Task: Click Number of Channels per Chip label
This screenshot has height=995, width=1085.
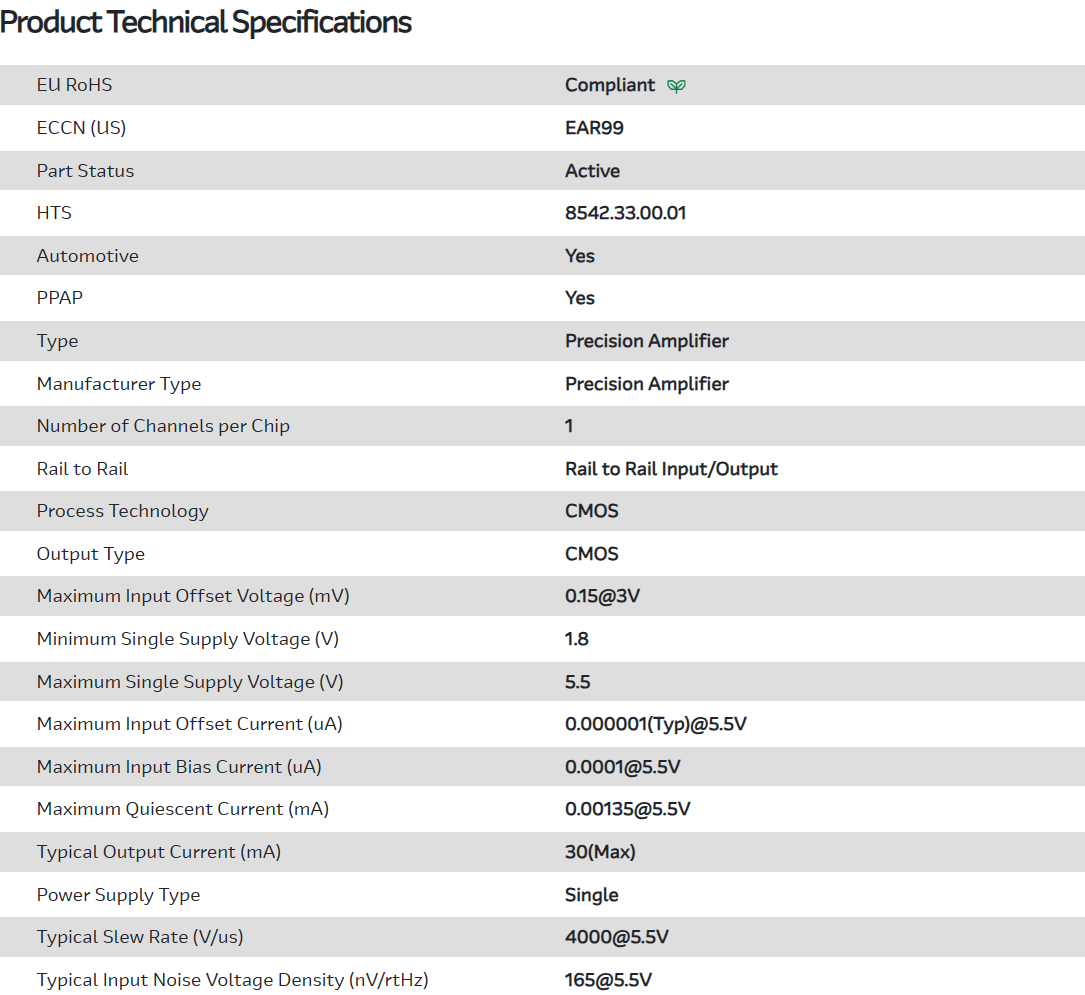Action: 163,426
